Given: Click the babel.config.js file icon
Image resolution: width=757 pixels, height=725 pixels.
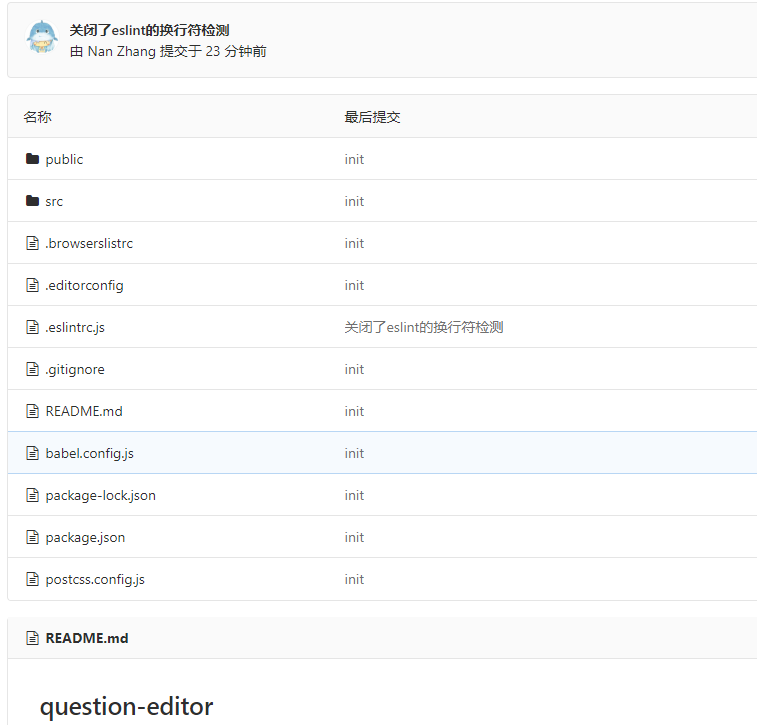Looking at the screenshot, I should click(x=32, y=453).
